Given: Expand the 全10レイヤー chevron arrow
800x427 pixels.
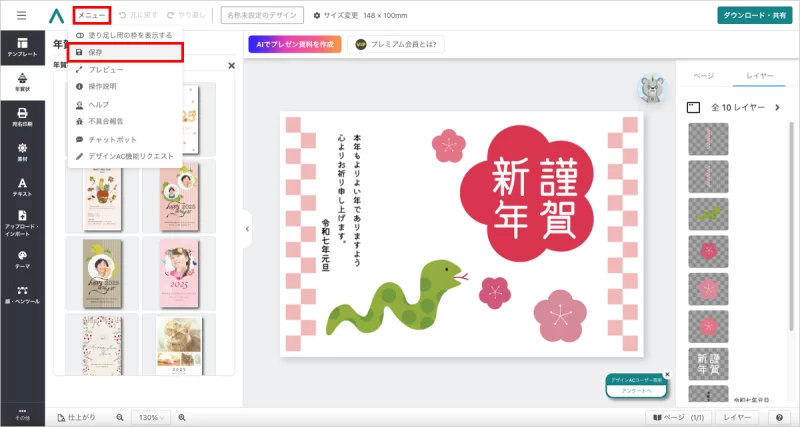Looking at the screenshot, I should tap(777, 107).
